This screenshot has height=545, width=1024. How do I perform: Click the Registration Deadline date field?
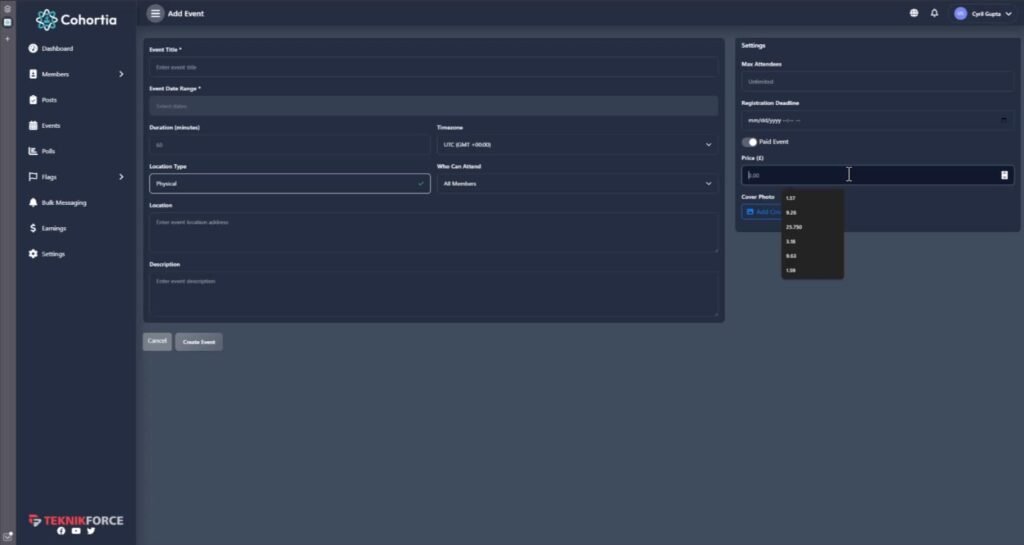877,120
